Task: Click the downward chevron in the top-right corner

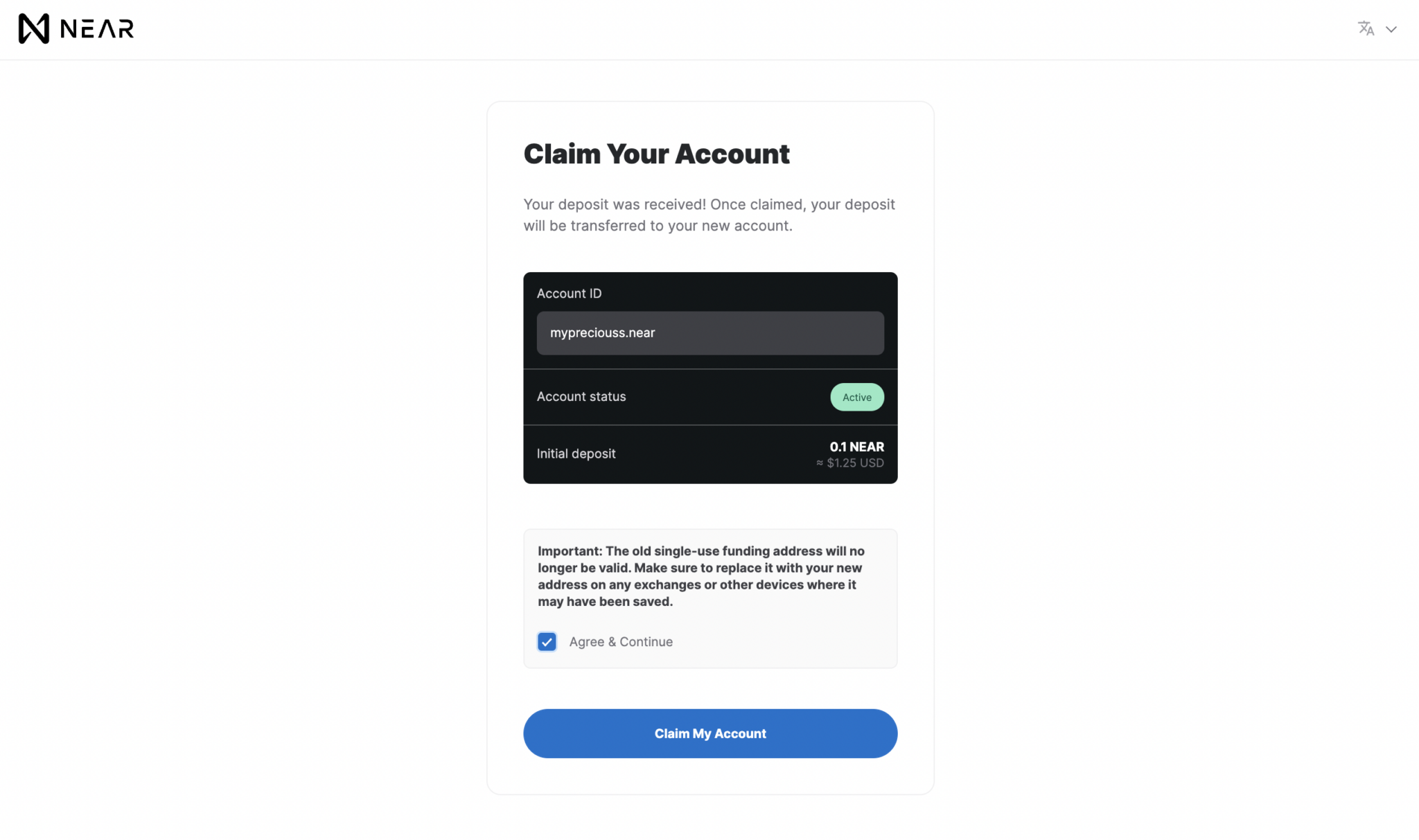Action: point(1392,29)
